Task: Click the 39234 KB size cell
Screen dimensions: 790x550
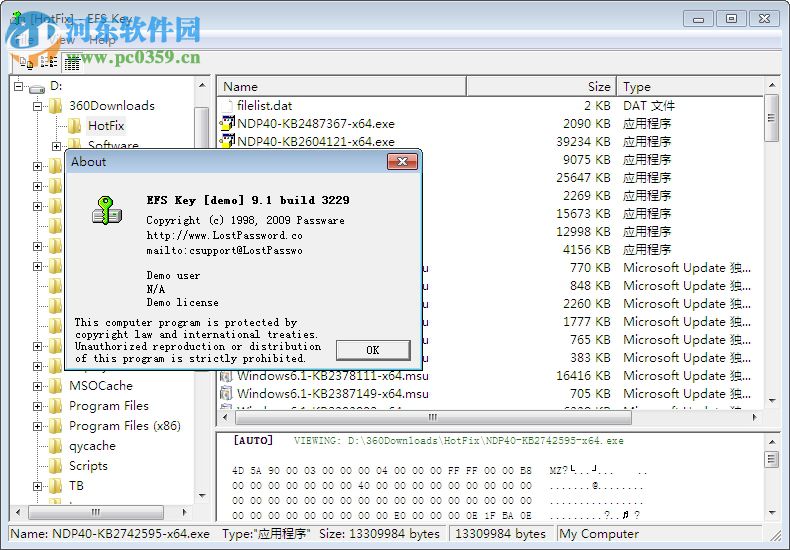Action: 583,142
